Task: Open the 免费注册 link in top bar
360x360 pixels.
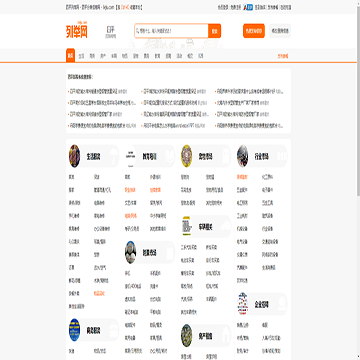Action: pyautogui.click(x=236, y=7)
